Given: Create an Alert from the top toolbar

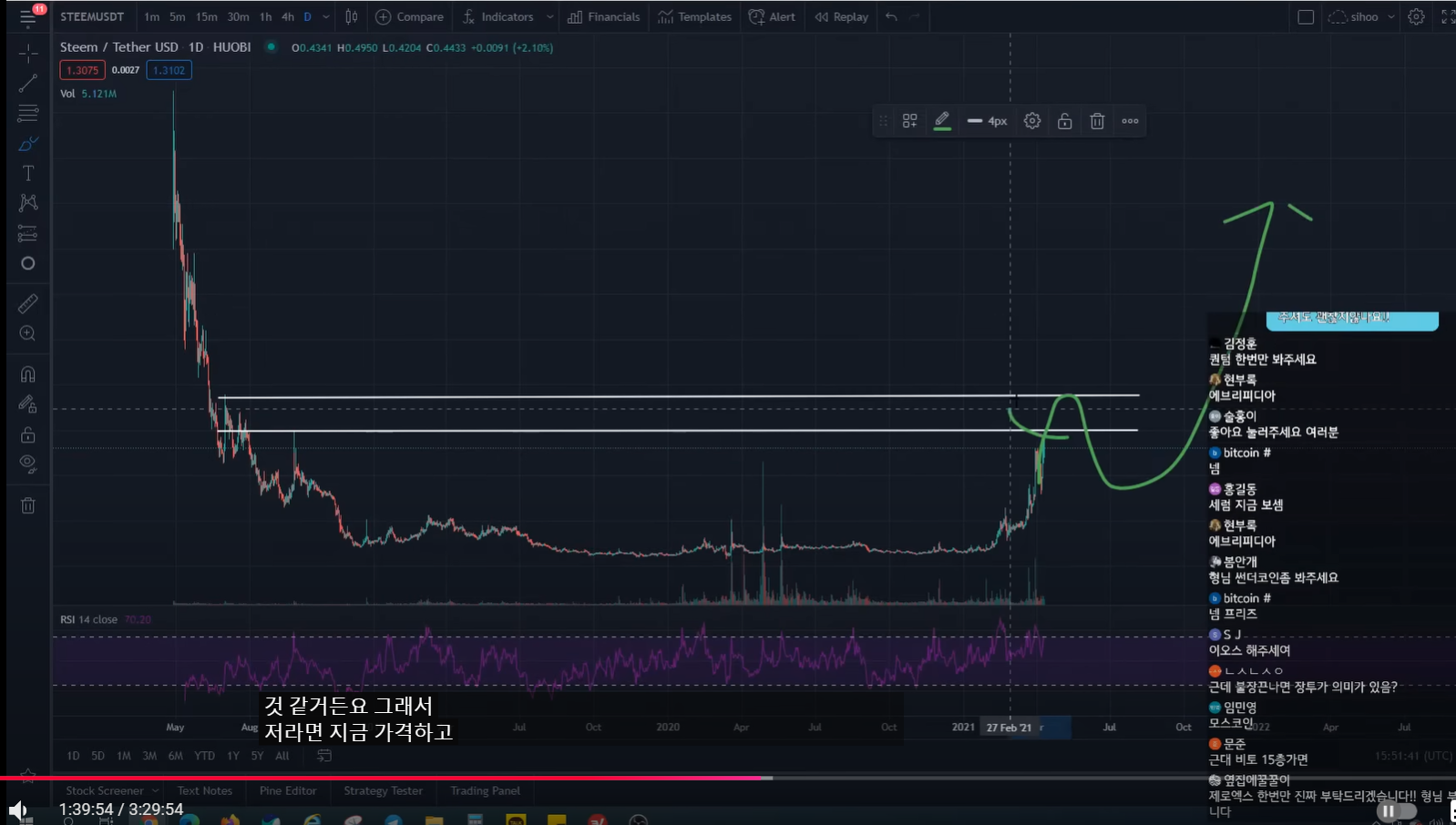Looking at the screenshot, I should [x=772, y=16].
